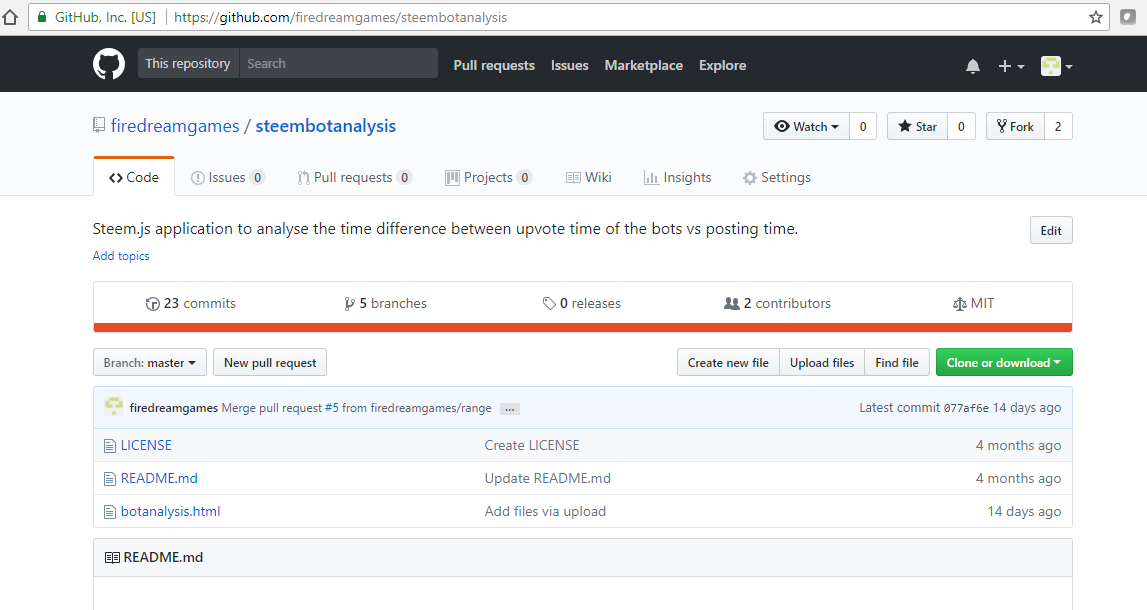
Task: Open Explore in top navigation
Action: point(722,65)
